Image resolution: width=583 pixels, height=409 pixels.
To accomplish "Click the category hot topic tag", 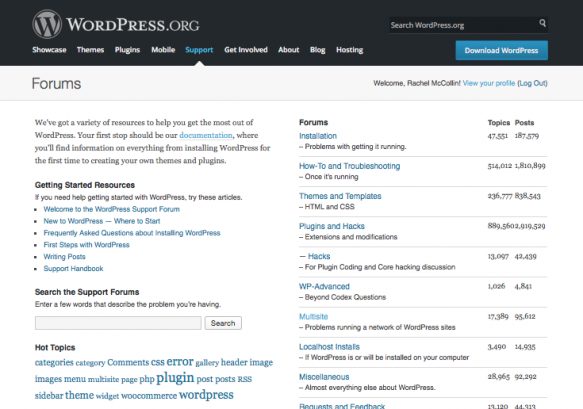I will click(x=90, y=363).
